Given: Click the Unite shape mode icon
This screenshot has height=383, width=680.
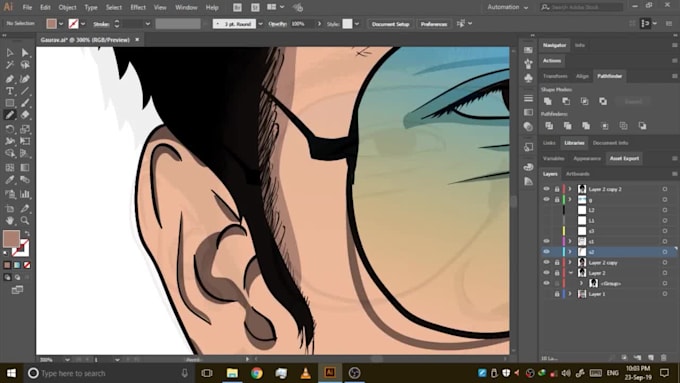Looking at the screenshot, I should [548, 101].
